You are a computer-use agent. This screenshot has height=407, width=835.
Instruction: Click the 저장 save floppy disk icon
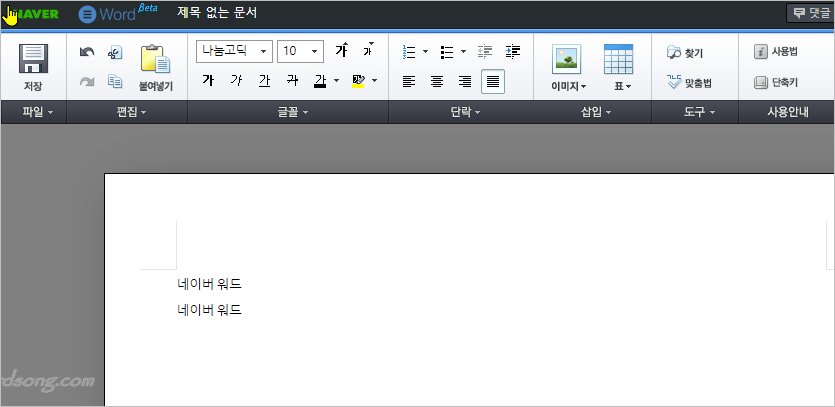[33, 60]
